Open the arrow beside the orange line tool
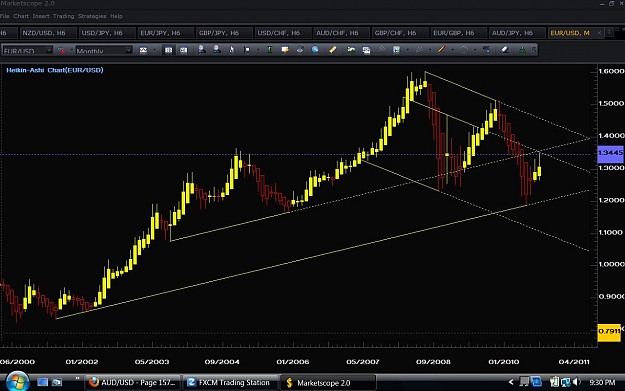Image resolution: width=625 pixels, height=391 pixels. pyautogui.click(x=452, y=50)
